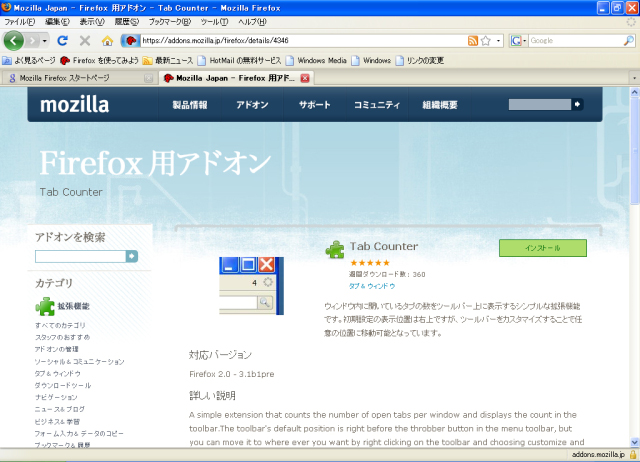Open アドオン in mozilla navigation
This screenshot has height=462, width=640.
(x=252, y=105)
